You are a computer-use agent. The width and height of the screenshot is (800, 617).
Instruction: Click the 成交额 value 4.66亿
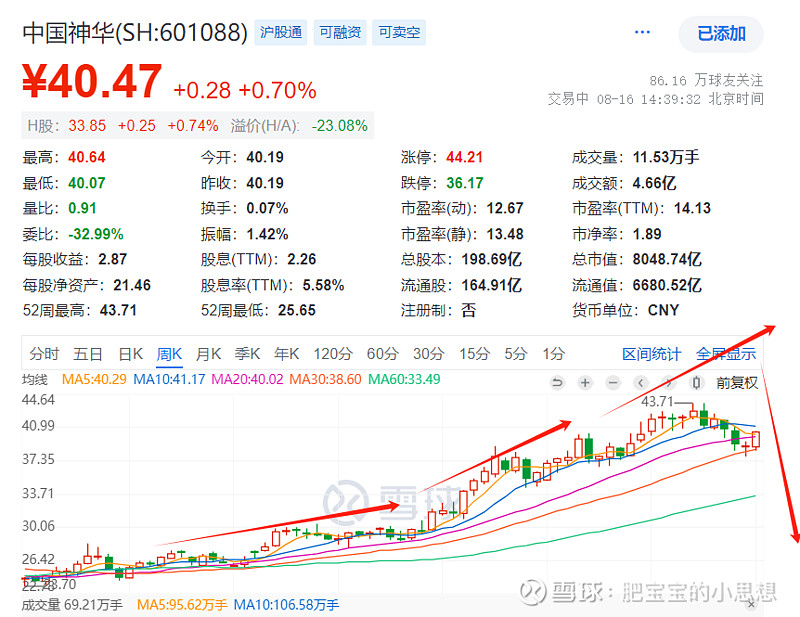[x=655, y=183]
